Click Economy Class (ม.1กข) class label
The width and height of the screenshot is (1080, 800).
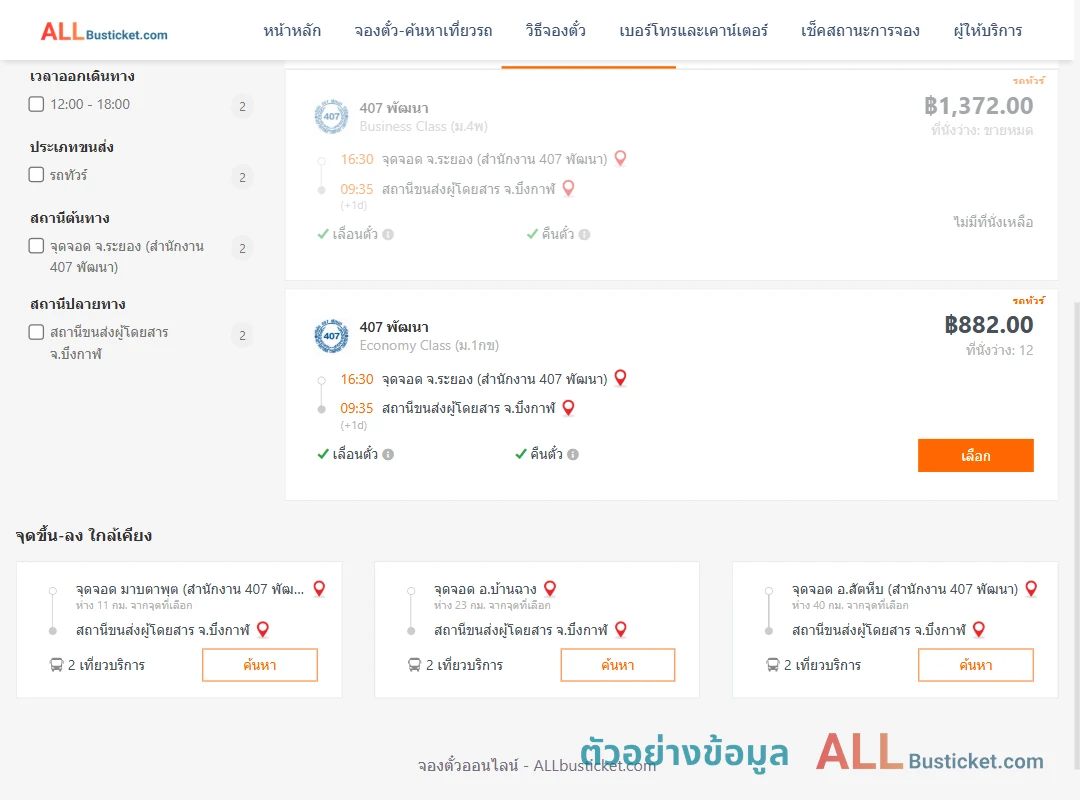(x=429, y=345)
